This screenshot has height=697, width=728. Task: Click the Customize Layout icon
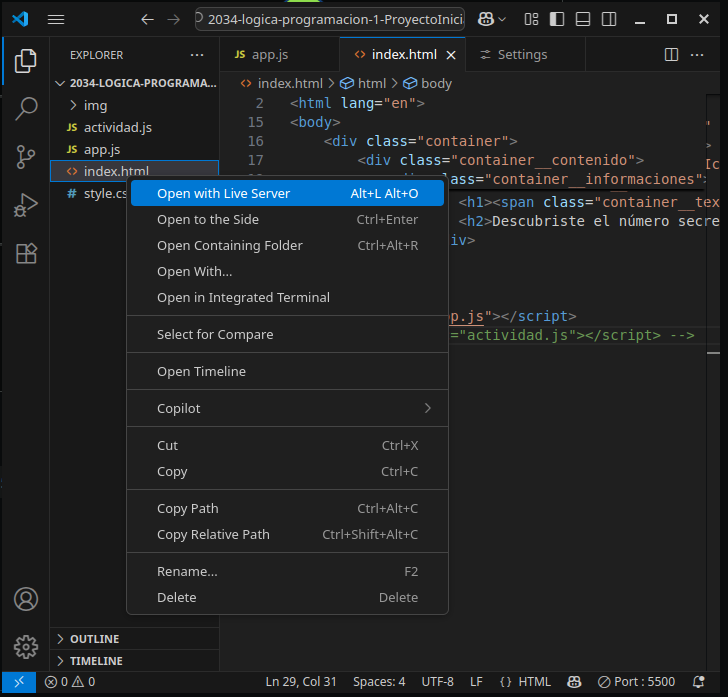click(x=531, y=20)
